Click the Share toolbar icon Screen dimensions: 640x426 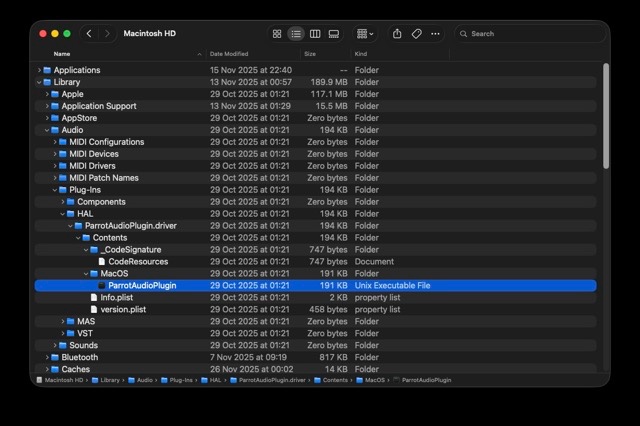click(x=397, y=34)
